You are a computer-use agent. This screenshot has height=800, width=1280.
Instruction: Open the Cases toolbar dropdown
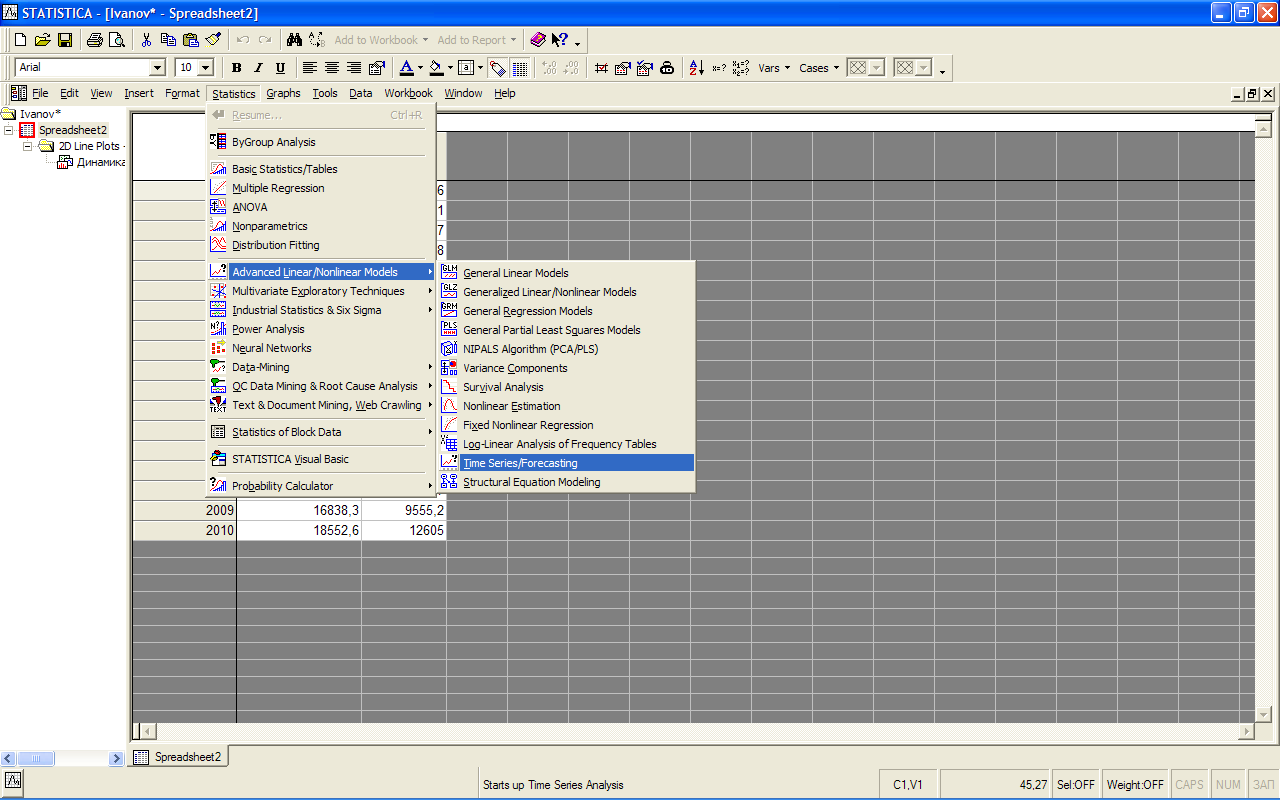(819, 68)
